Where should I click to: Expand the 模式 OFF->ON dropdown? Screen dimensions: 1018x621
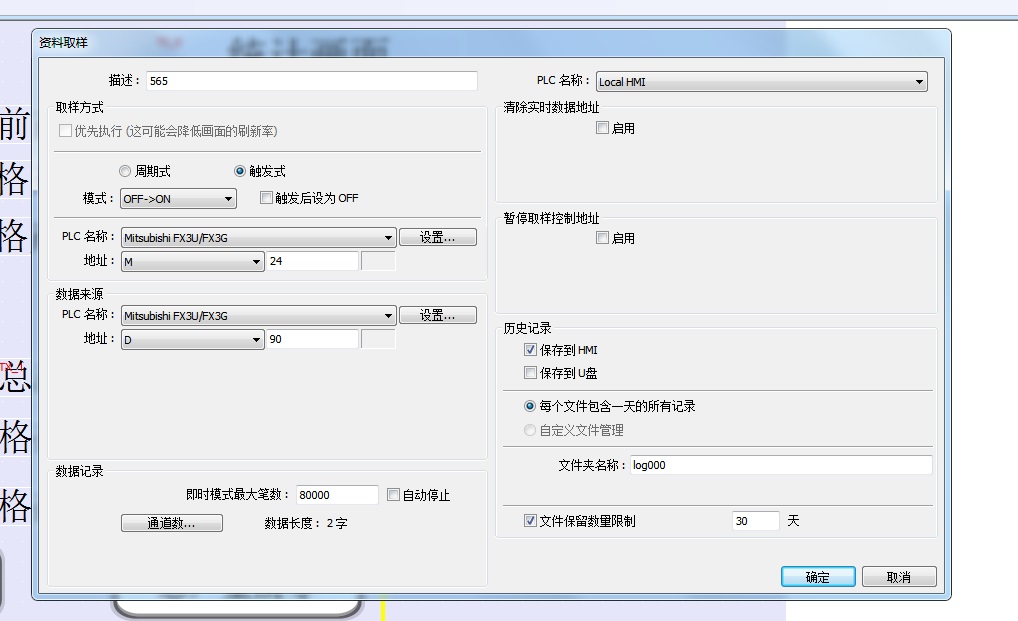pos(178,199)
